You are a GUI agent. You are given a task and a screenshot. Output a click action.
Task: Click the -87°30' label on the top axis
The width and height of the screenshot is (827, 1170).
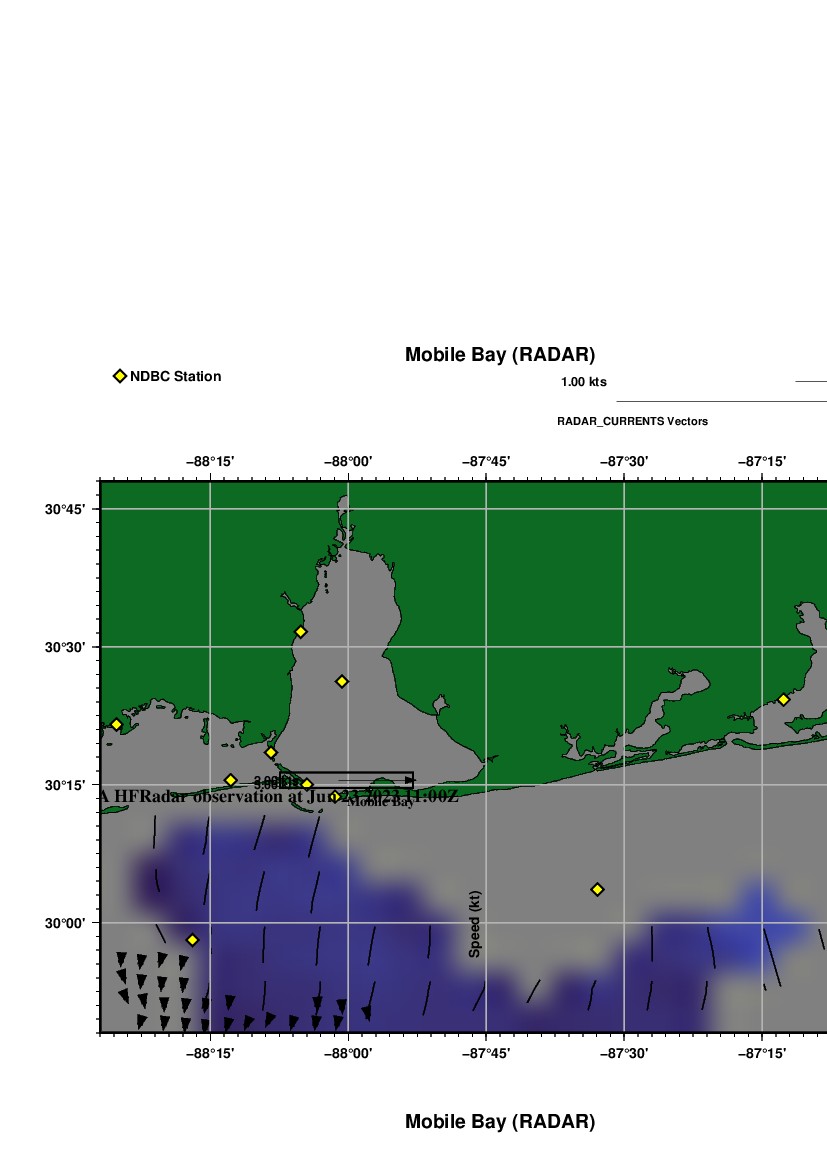[x=624, y=461]
